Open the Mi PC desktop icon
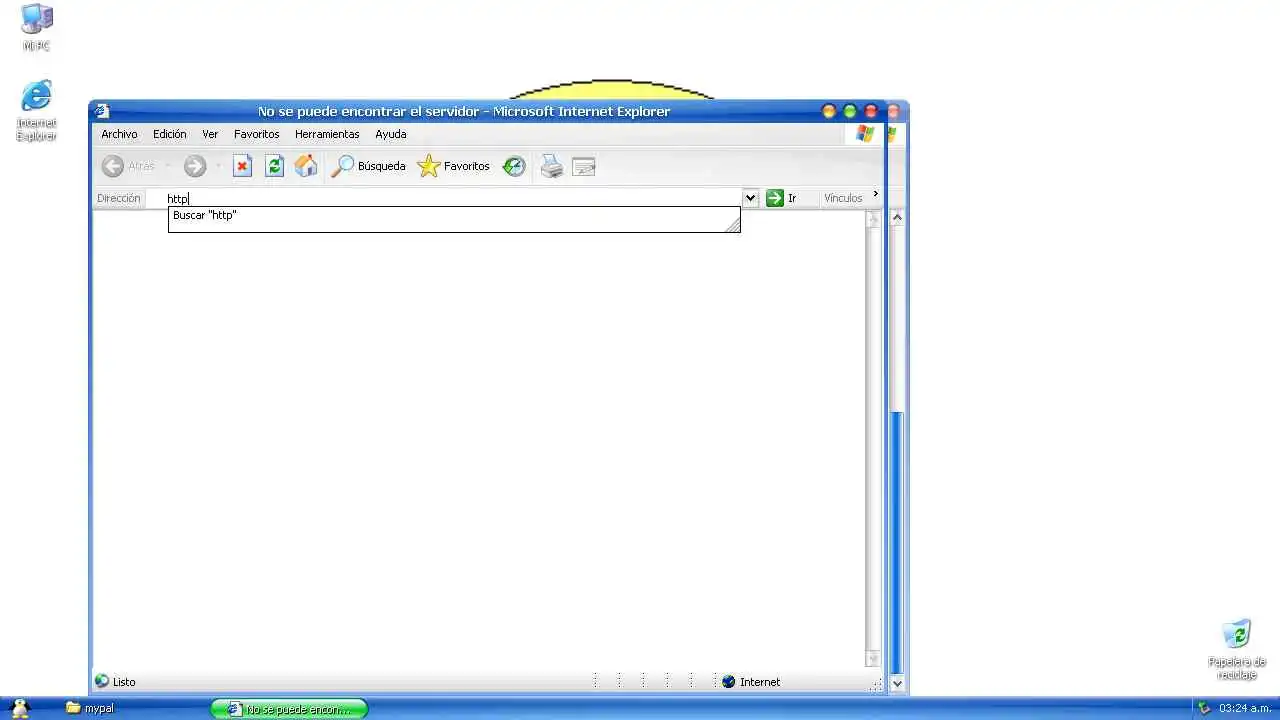The height and width of the screenshot is (720, 1280). tap(37, 27)
